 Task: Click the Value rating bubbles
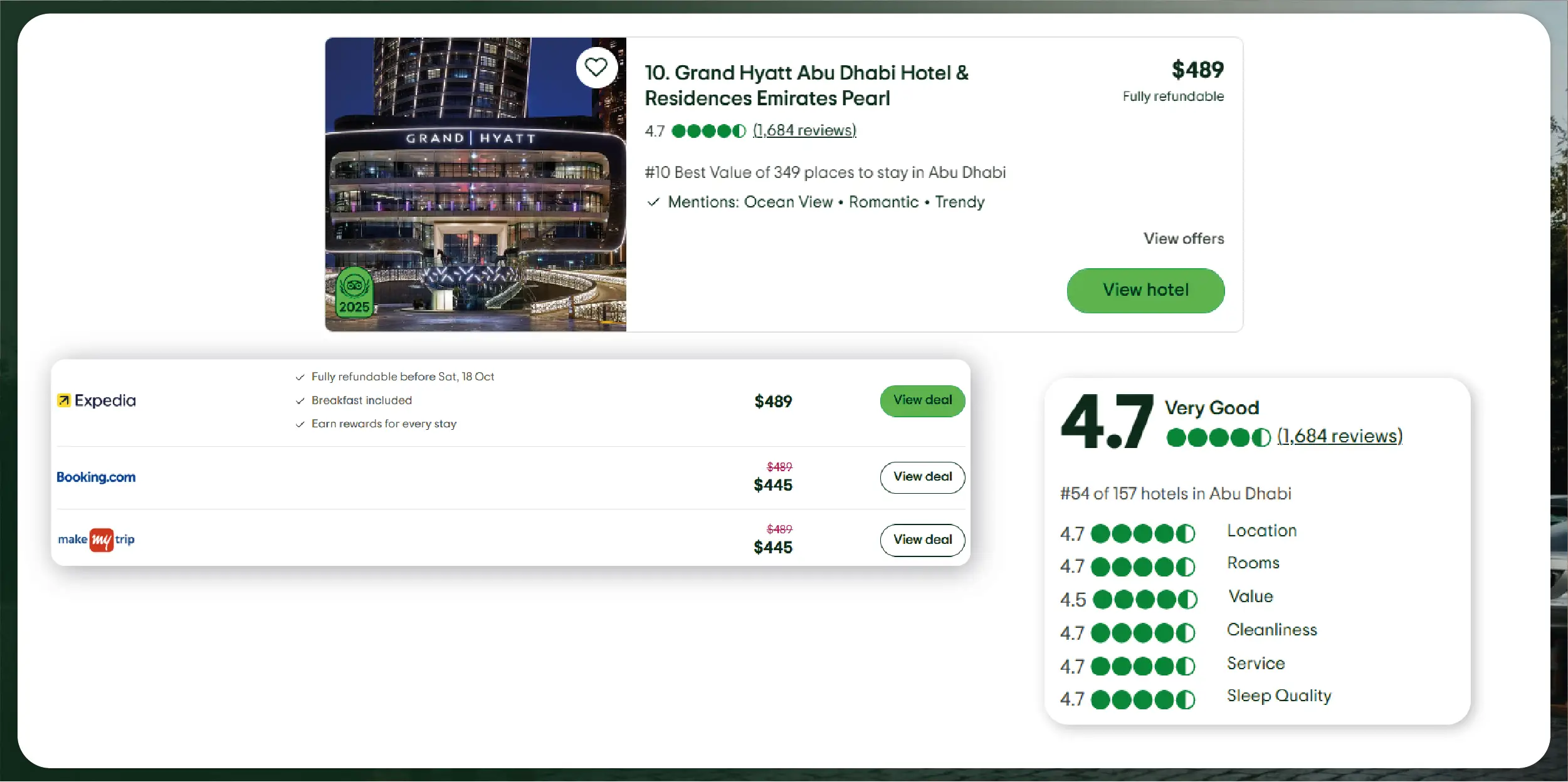pos(1145,600)
